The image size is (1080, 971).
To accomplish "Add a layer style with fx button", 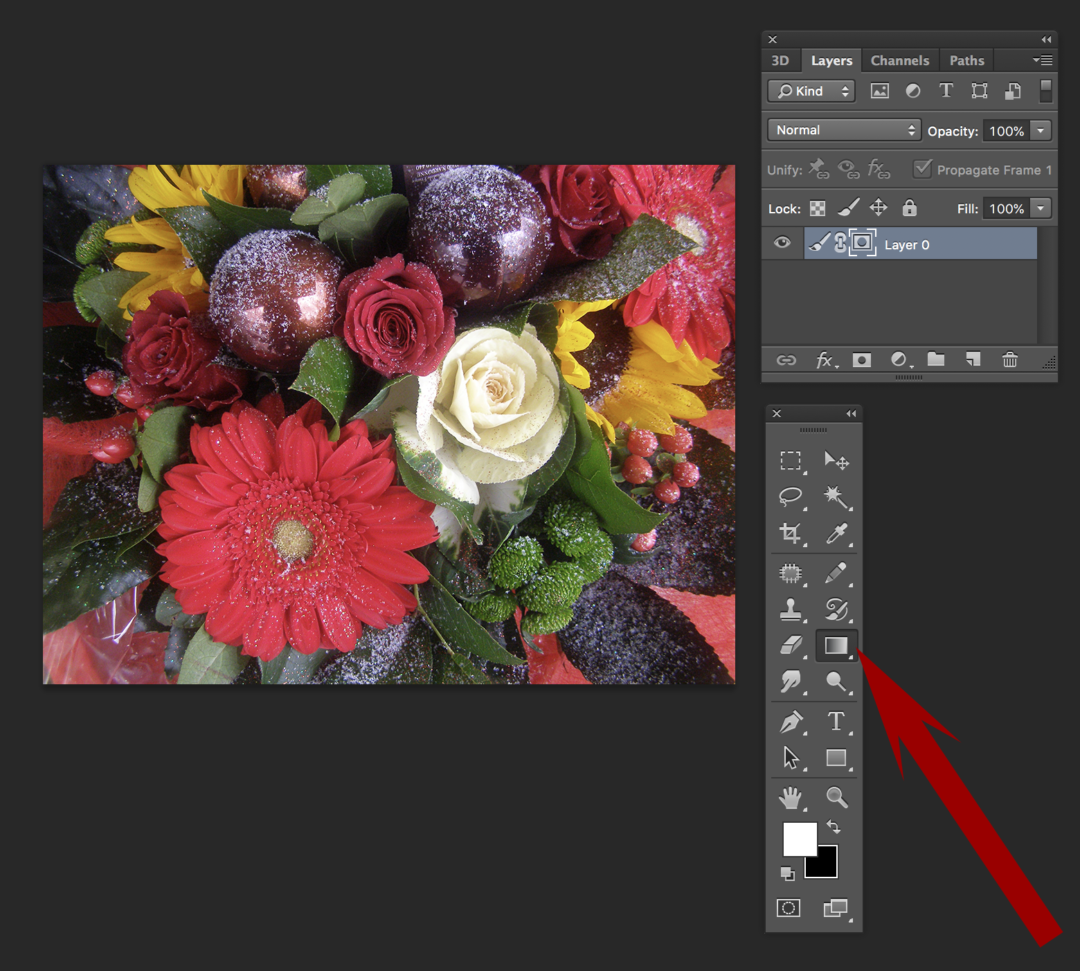I will pos(825,360).
